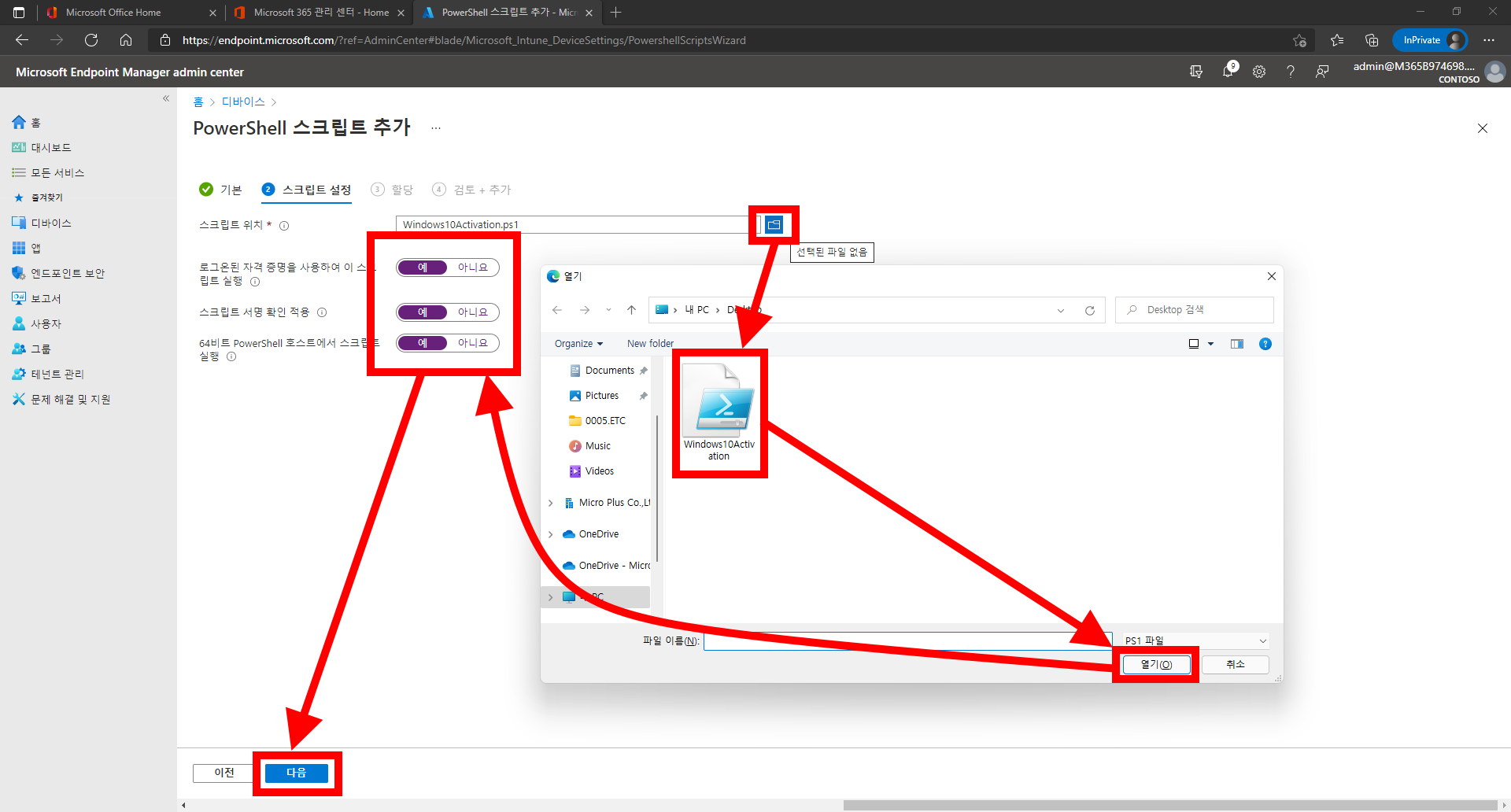
Task: Refresh file dialog folder view
Action: [1090, 311]
